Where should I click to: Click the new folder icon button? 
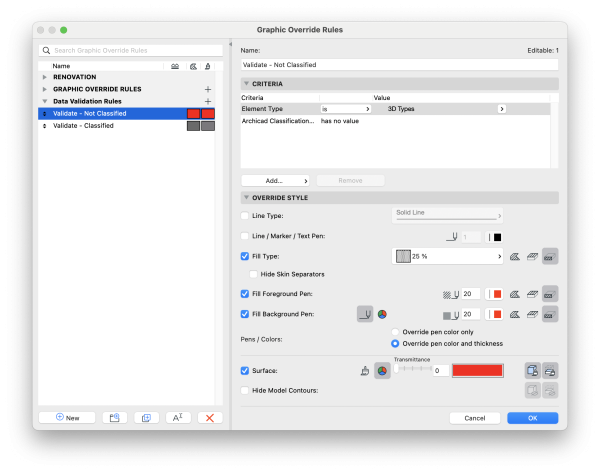(x=115, y=417)
